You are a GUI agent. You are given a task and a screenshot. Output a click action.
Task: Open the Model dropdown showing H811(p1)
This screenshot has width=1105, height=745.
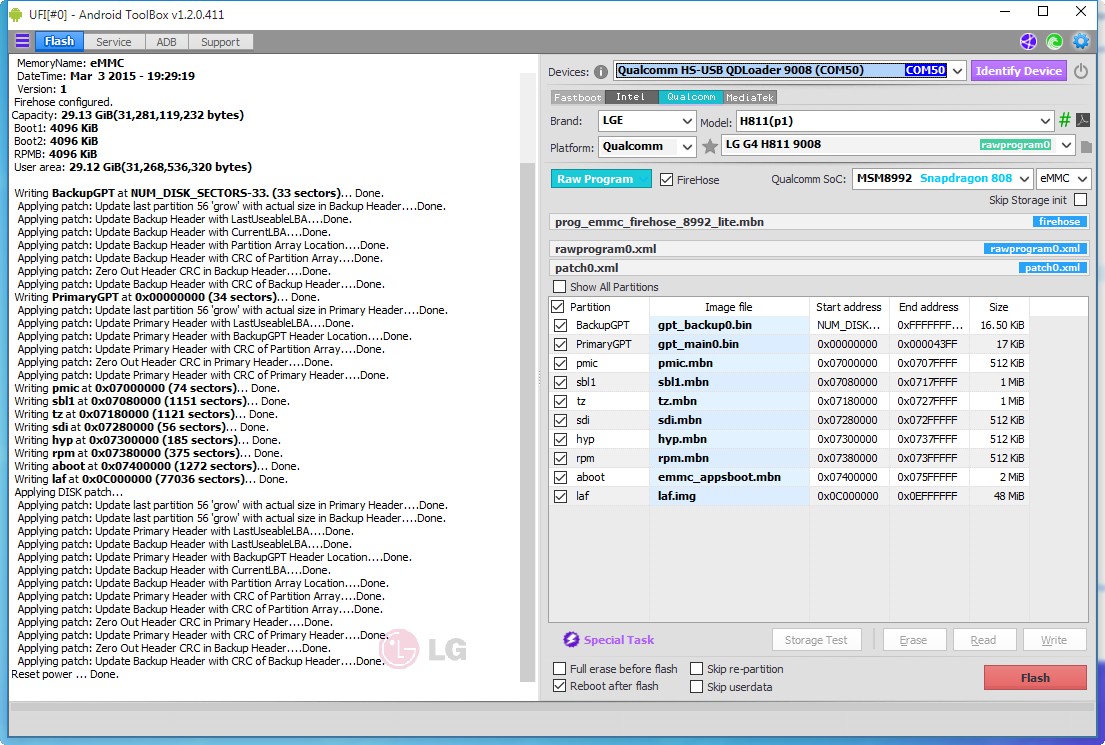894,121
